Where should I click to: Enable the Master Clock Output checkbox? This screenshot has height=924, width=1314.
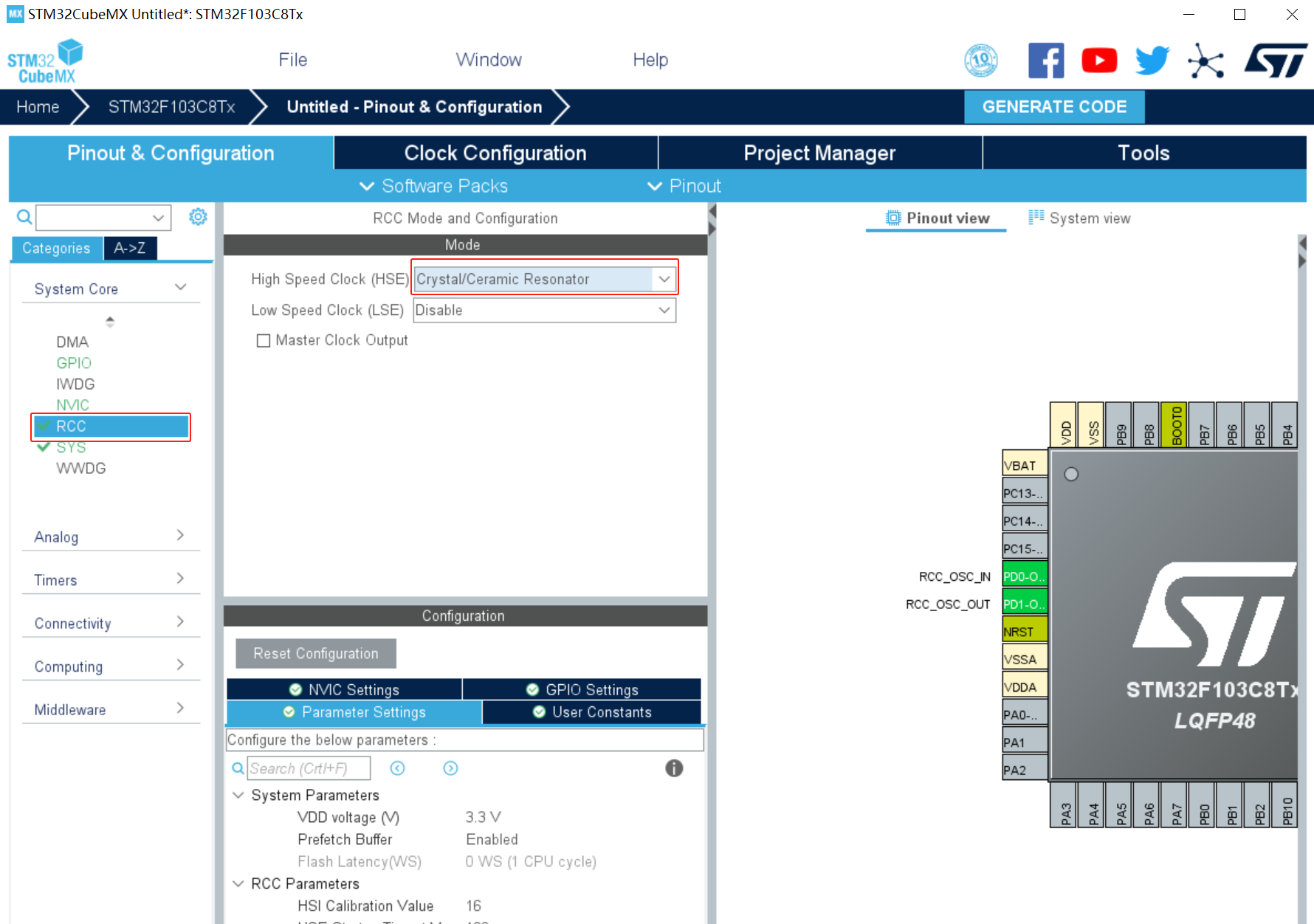tap(263, 340)
